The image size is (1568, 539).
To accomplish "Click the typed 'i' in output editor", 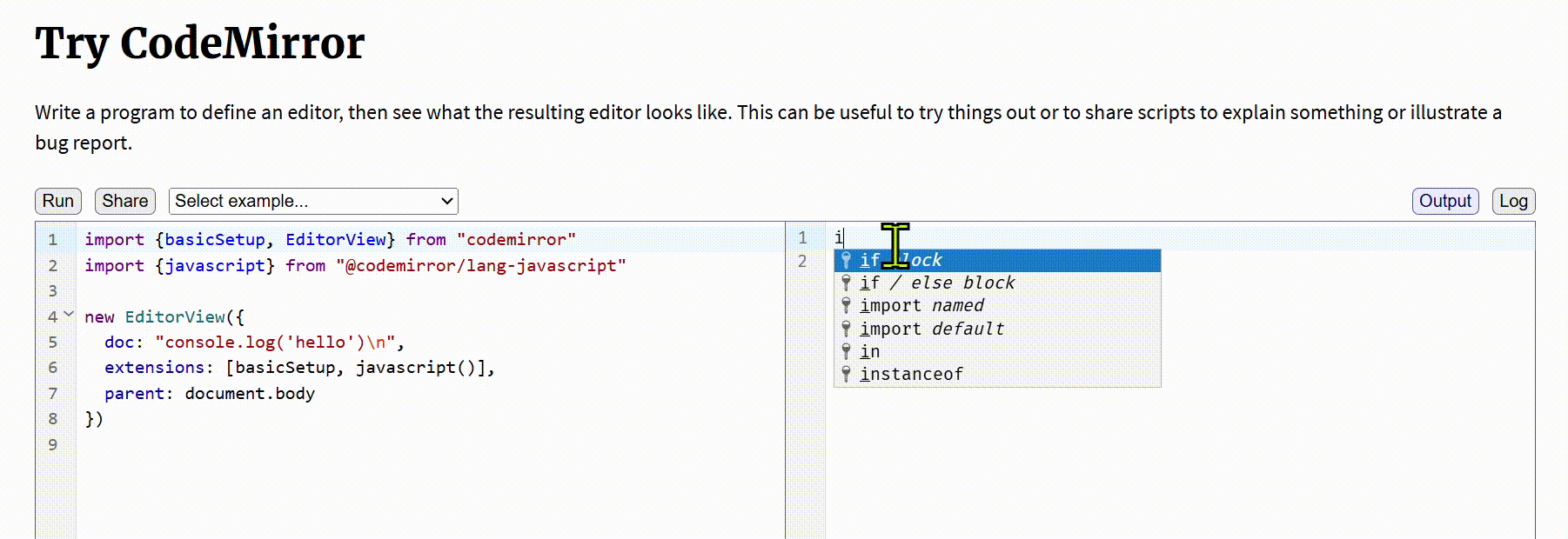I will pos(839,237).
